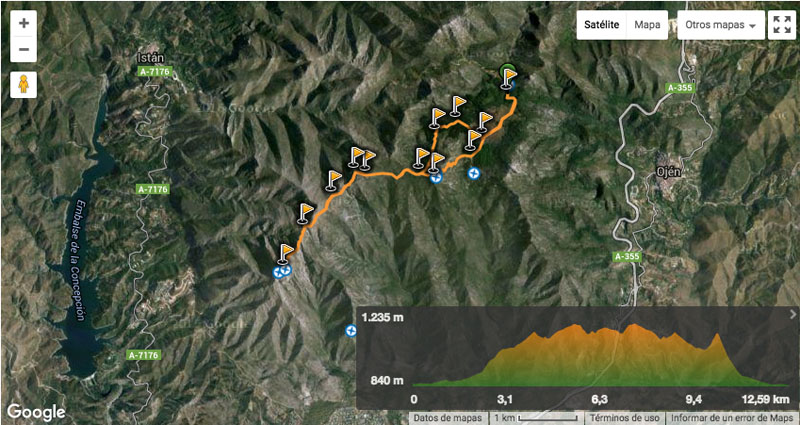Viewport: 800px width, 425px height.
Task: Collapse the elevation profile panel arrow
Action: (793, 314)
